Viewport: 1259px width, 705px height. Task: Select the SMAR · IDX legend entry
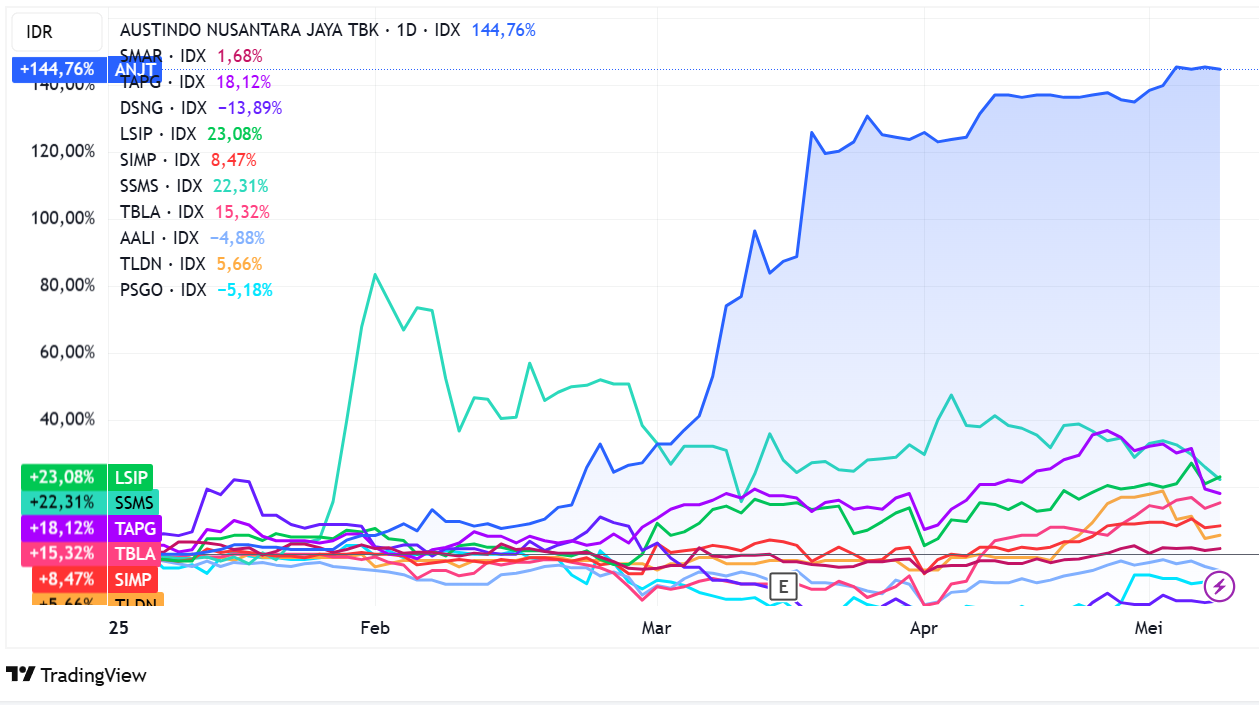[x=162, y=56]
